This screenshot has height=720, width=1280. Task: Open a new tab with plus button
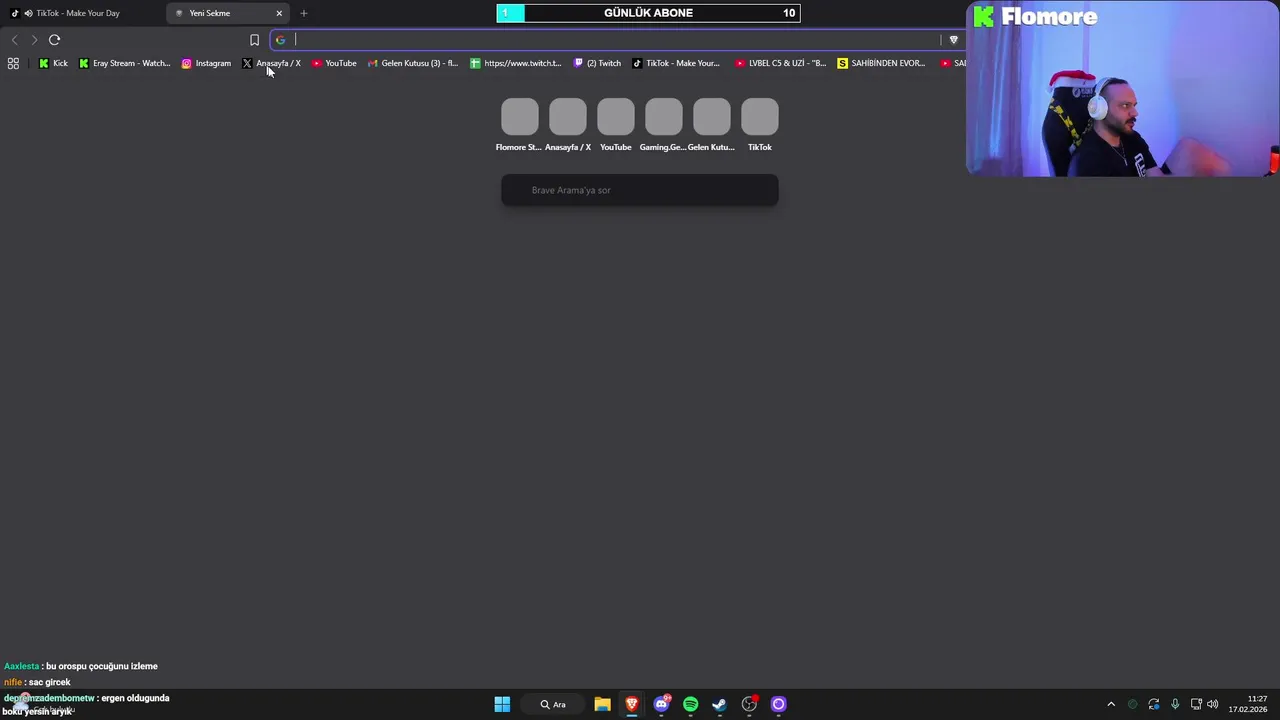304,13
